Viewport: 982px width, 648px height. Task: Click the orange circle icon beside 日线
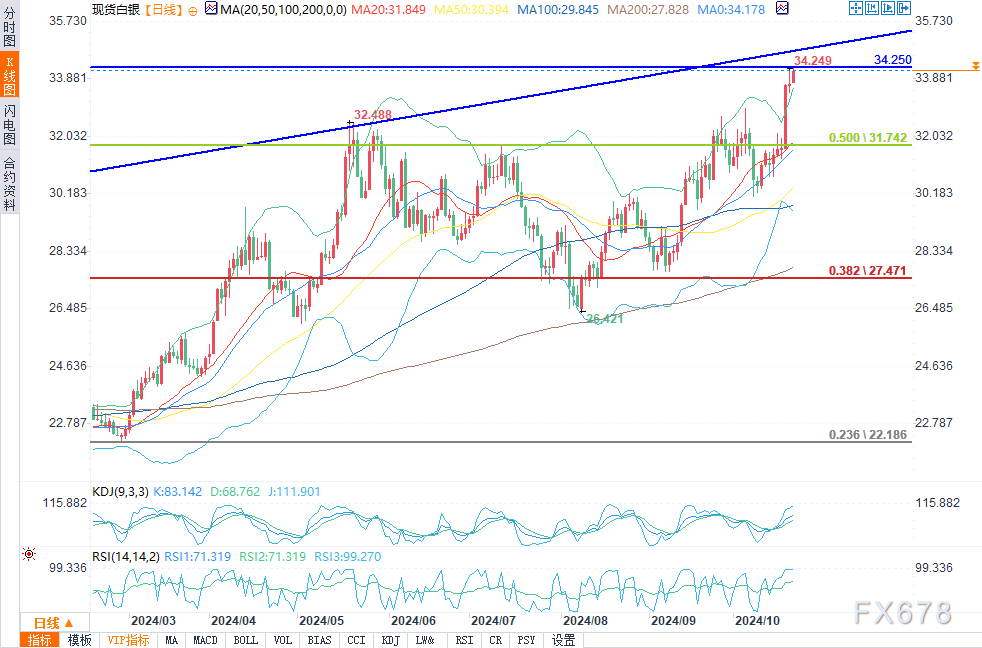193,11
